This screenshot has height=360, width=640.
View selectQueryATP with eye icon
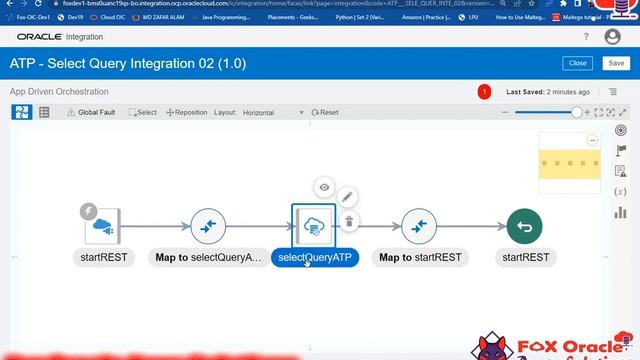pyautogui.click(x=324, y=187)
